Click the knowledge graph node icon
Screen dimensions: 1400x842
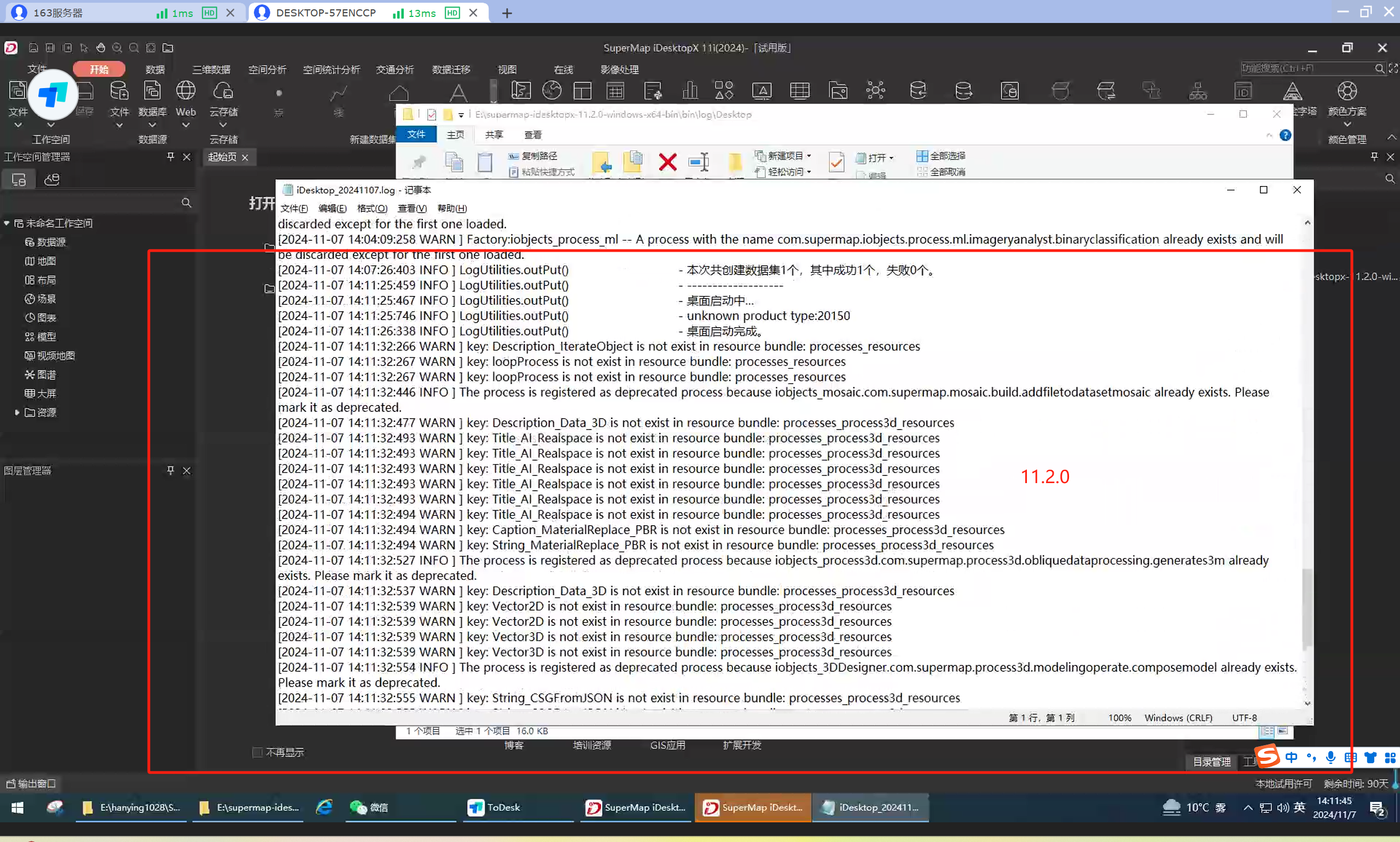coord(875,90)
